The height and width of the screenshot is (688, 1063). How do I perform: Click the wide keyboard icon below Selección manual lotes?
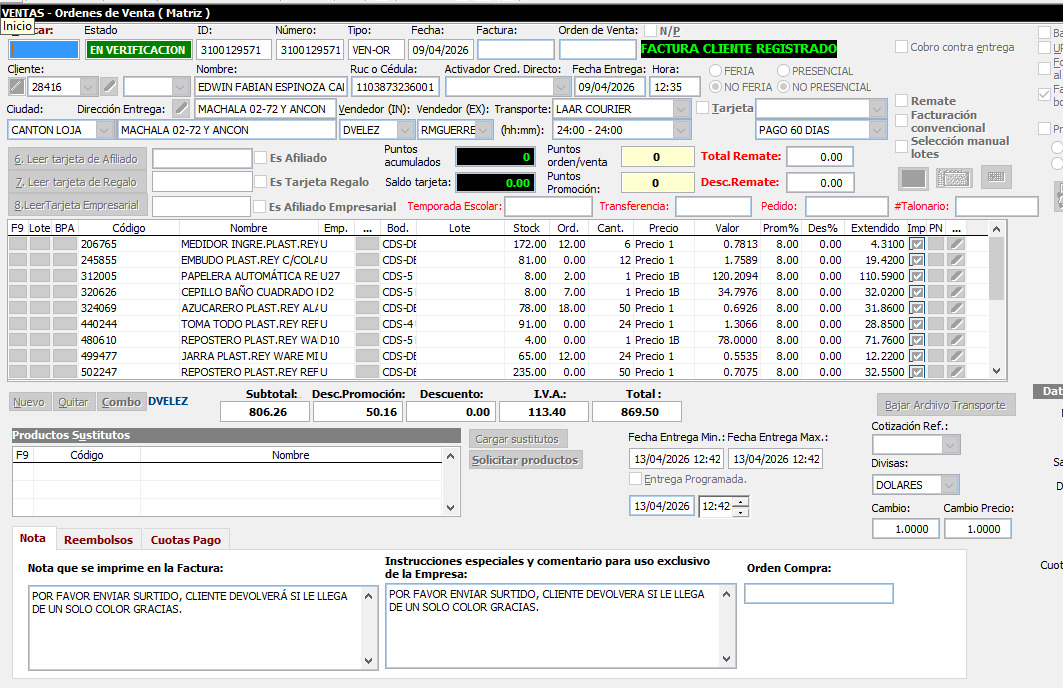pos(954,178)
